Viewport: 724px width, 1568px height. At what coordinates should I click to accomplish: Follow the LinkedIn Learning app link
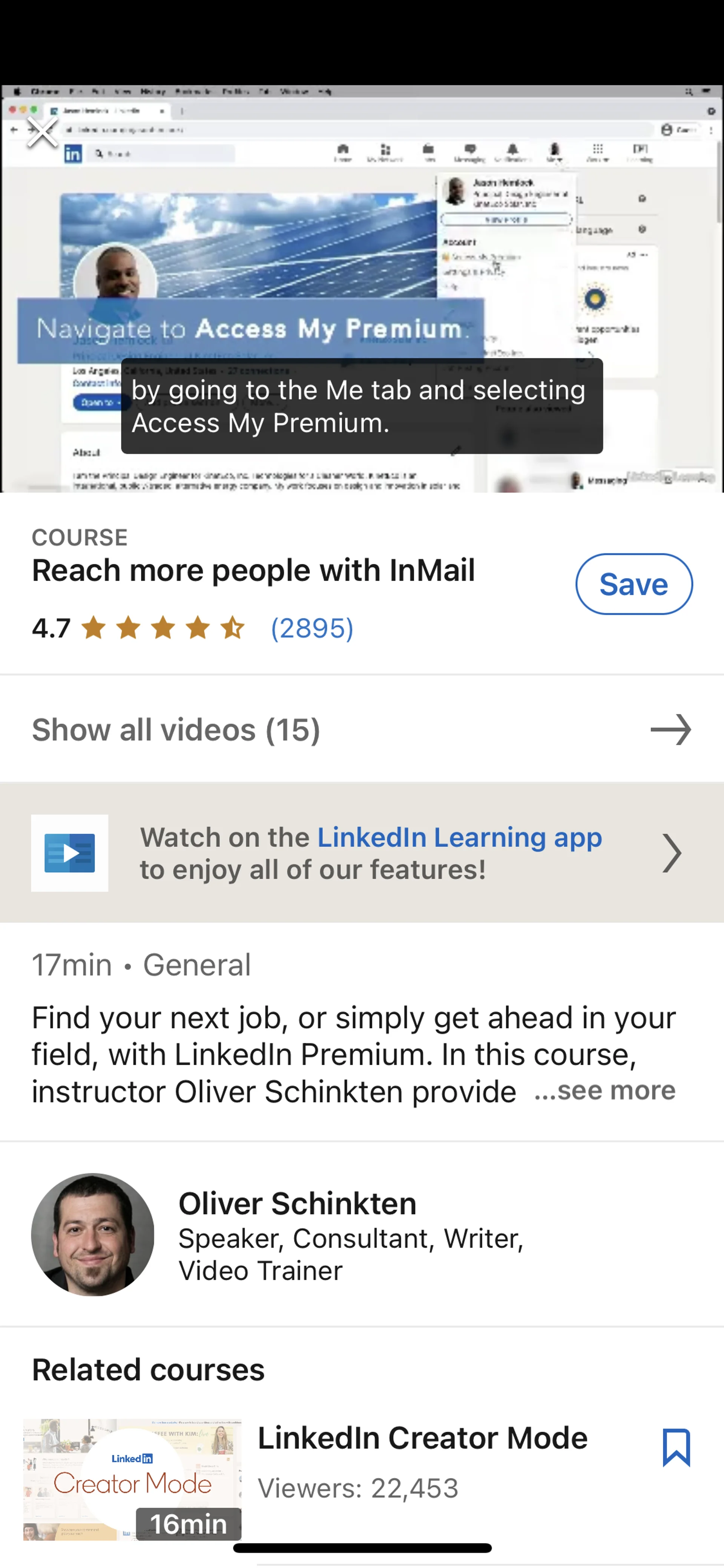pyautogui.click(x=459, y=838)
